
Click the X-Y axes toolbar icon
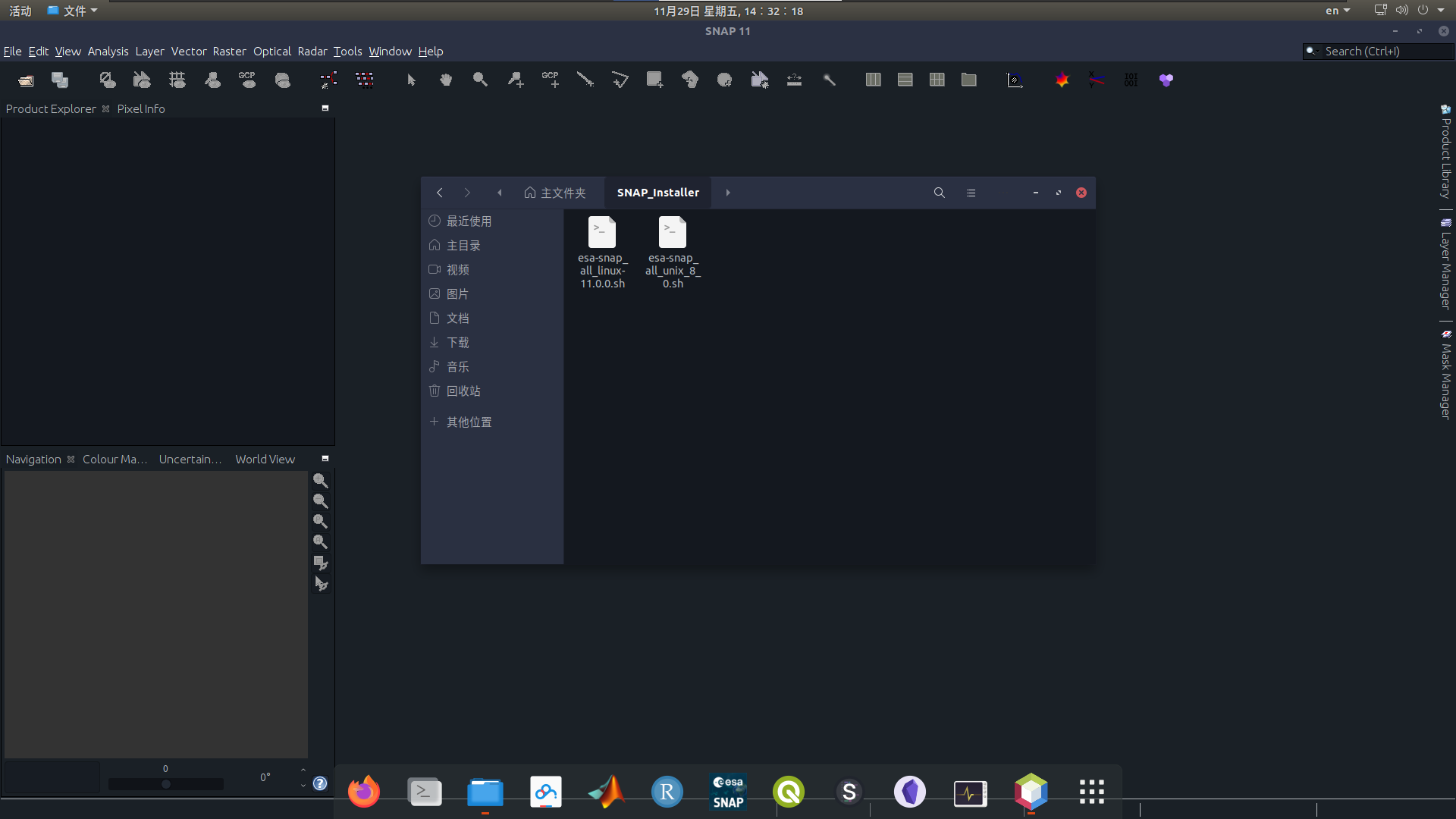pos(1097,80)
